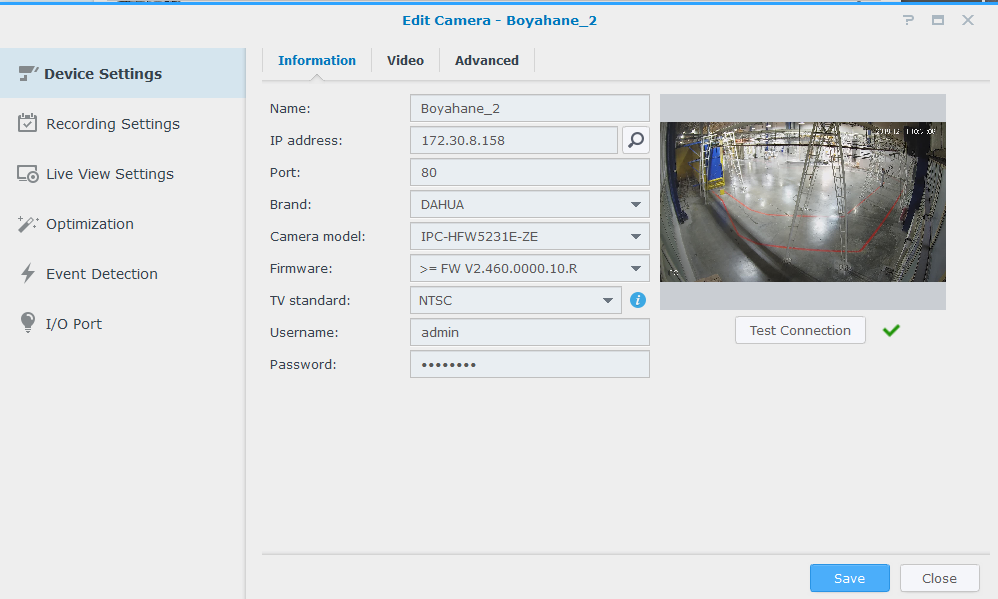Click the camera preview thumbnail
Image resolution: width=998 pixels, height=599 pixels.
[802, 202]
